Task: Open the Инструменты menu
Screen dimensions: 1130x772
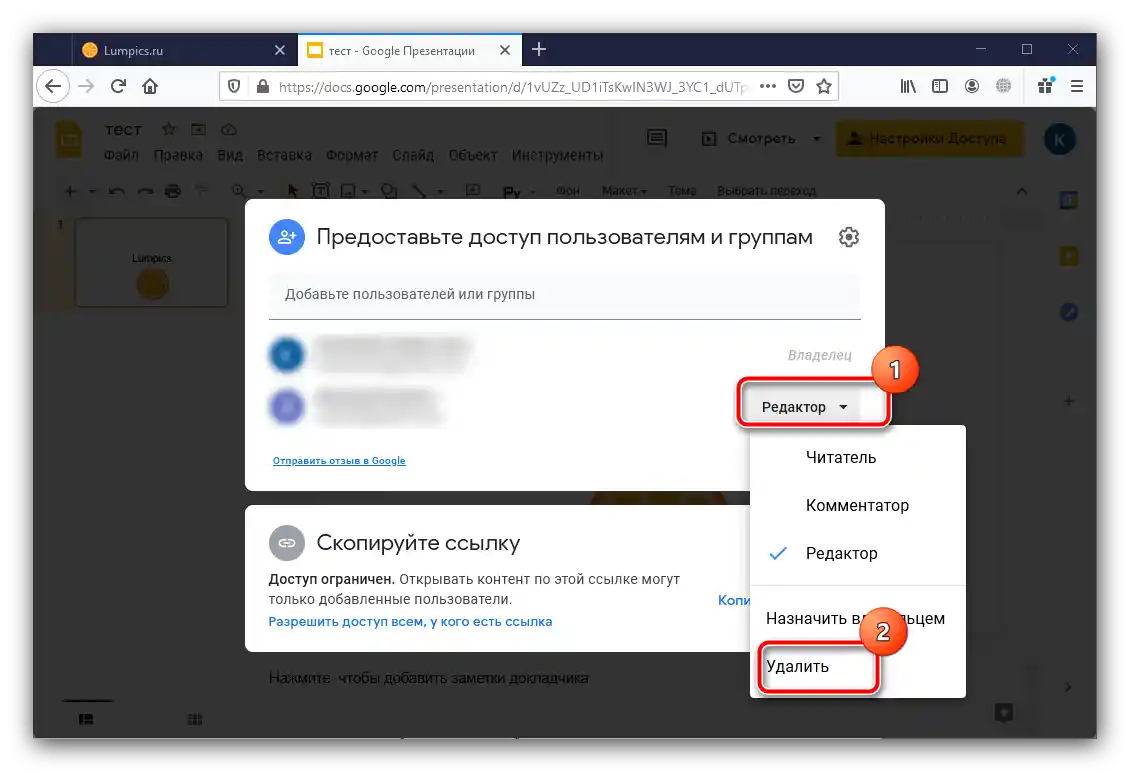Action: pyautogui.click(x=557, y=155)
